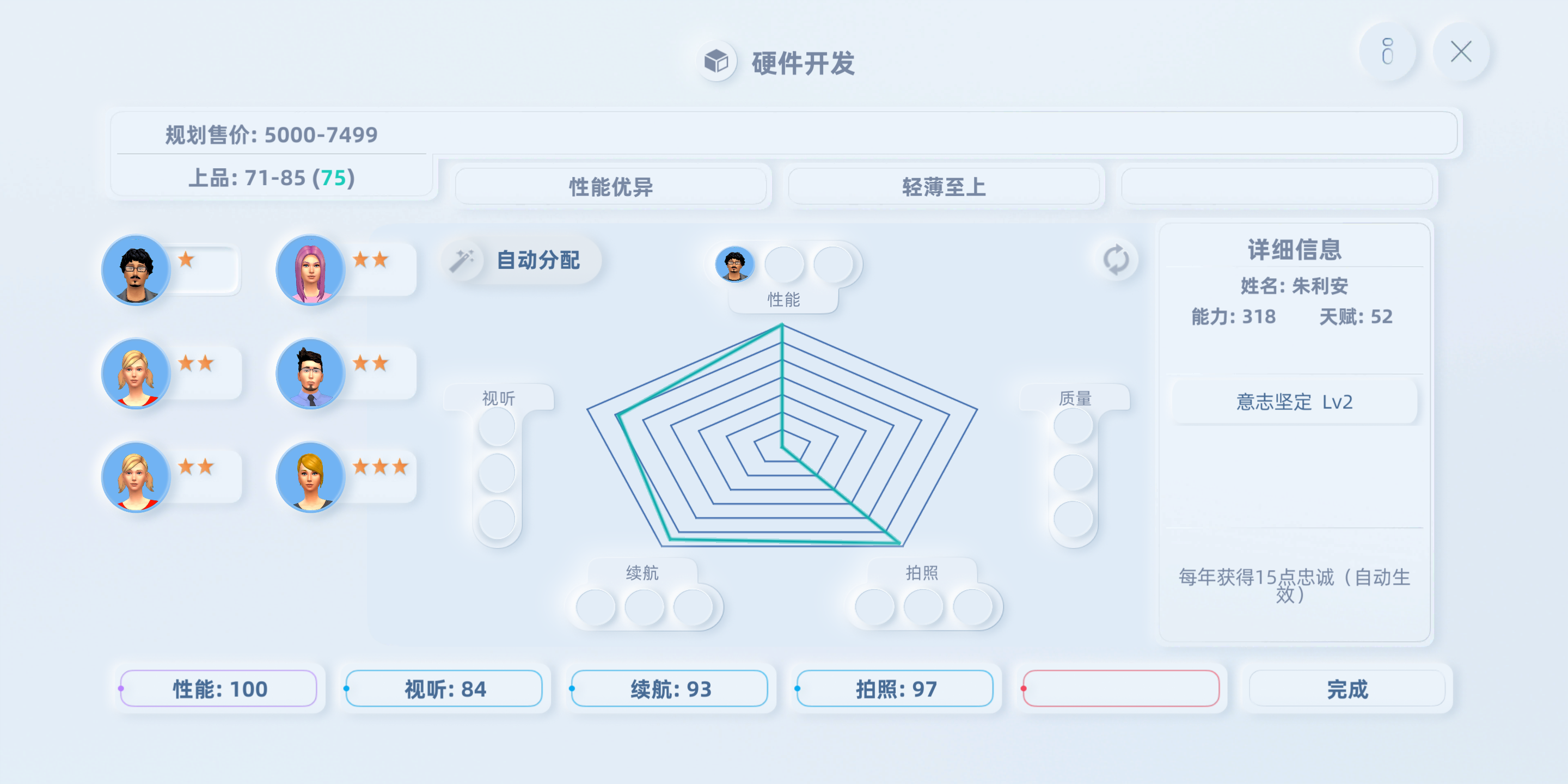Click the 性能优异 feature tag
Image resolution: width=1568 pixels, height=784 pixels.
click(611, 186)
